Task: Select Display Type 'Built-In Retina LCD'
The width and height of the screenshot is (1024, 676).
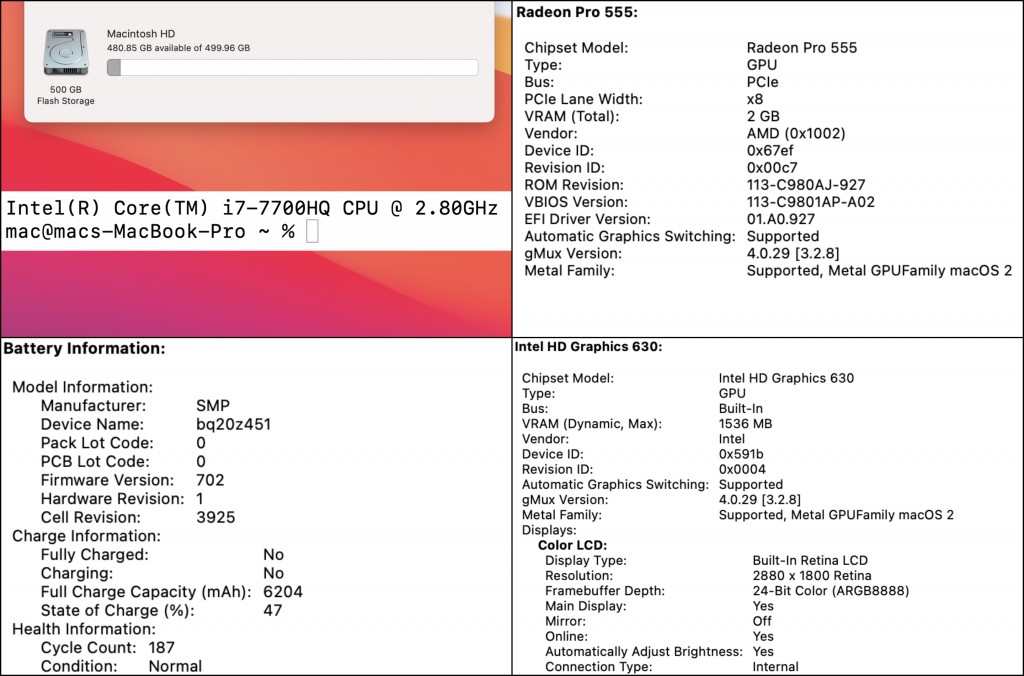Action: [810, 560]
